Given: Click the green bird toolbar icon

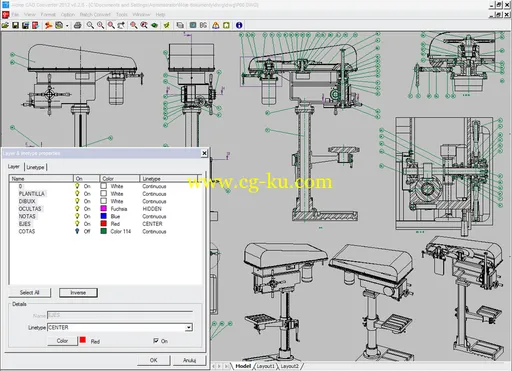Looking at the screenshot, I should (x=167, y=25).
